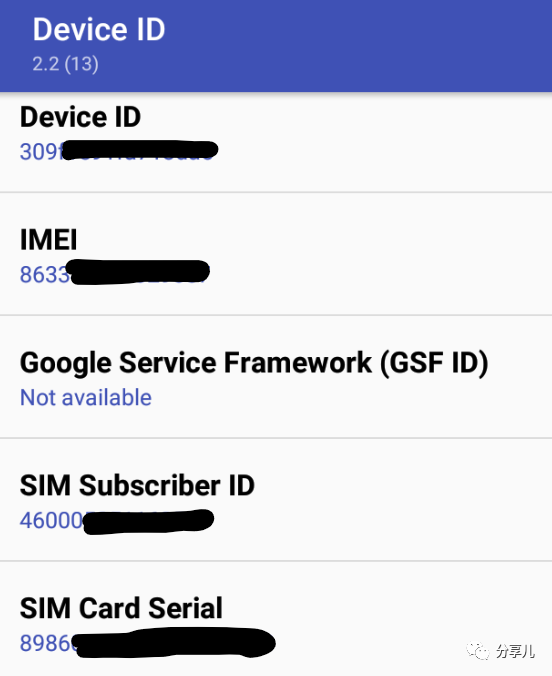Viewport: 552px width, 676px height.
Task: Tap the redacted portion of SIM Subscriber ID
Action: [x=148, y=522]
